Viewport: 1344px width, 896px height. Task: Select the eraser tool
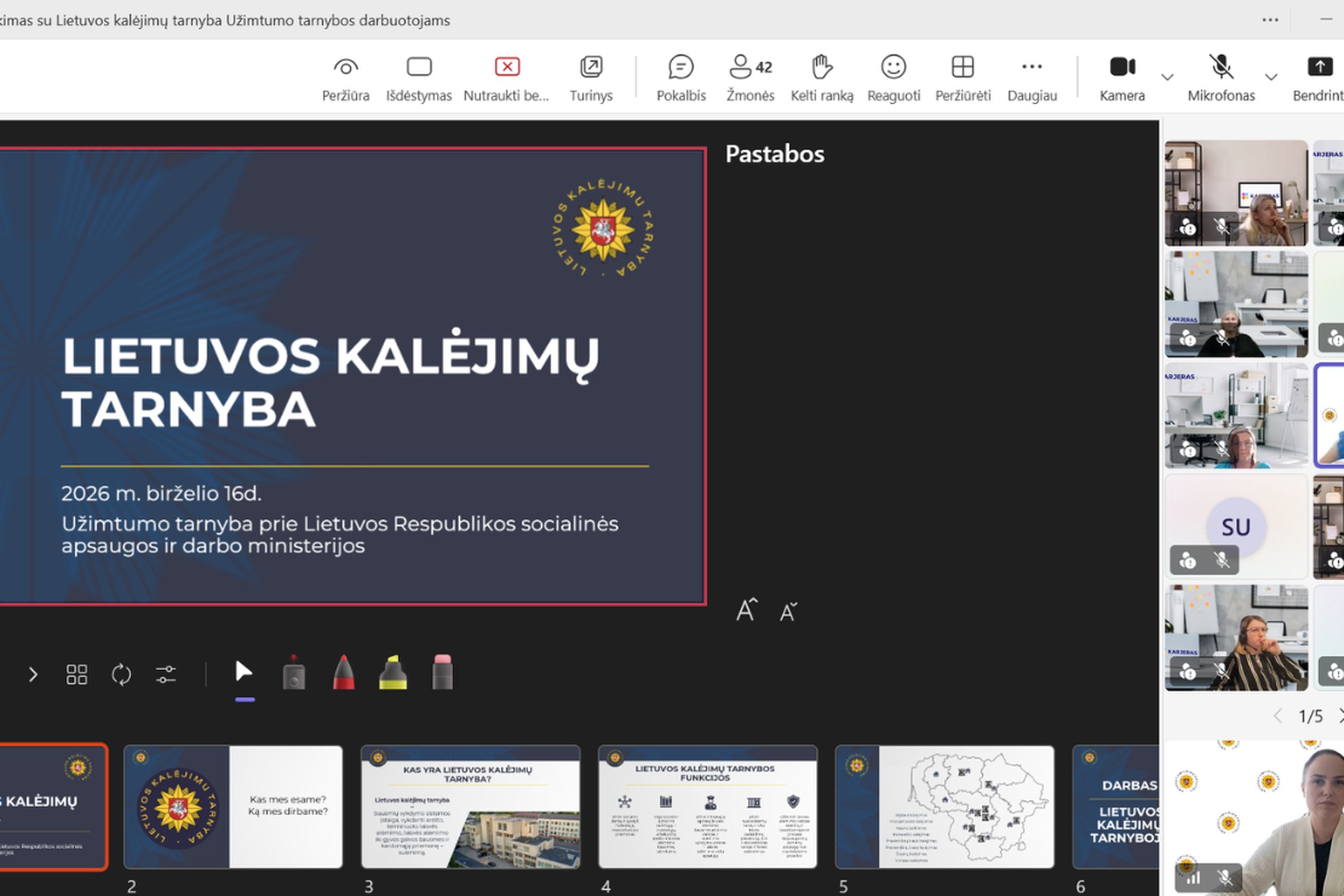click(x=442, y=672)
